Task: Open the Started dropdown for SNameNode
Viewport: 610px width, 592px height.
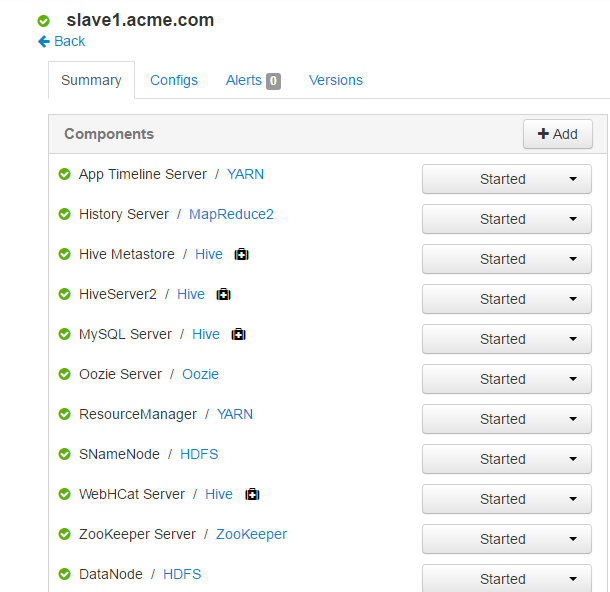Action: click(507, 459)
